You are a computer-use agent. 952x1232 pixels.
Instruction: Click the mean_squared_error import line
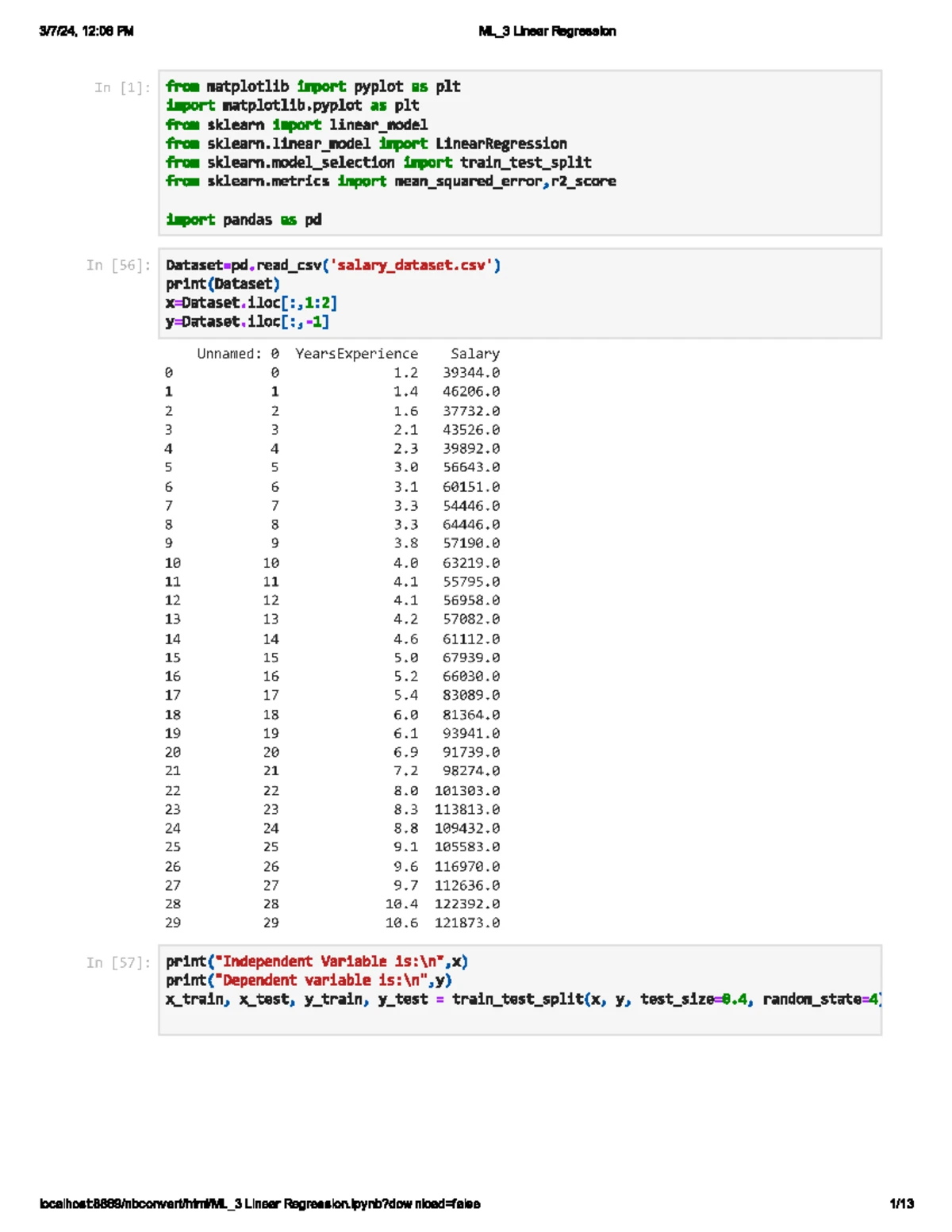click(390, 182)
